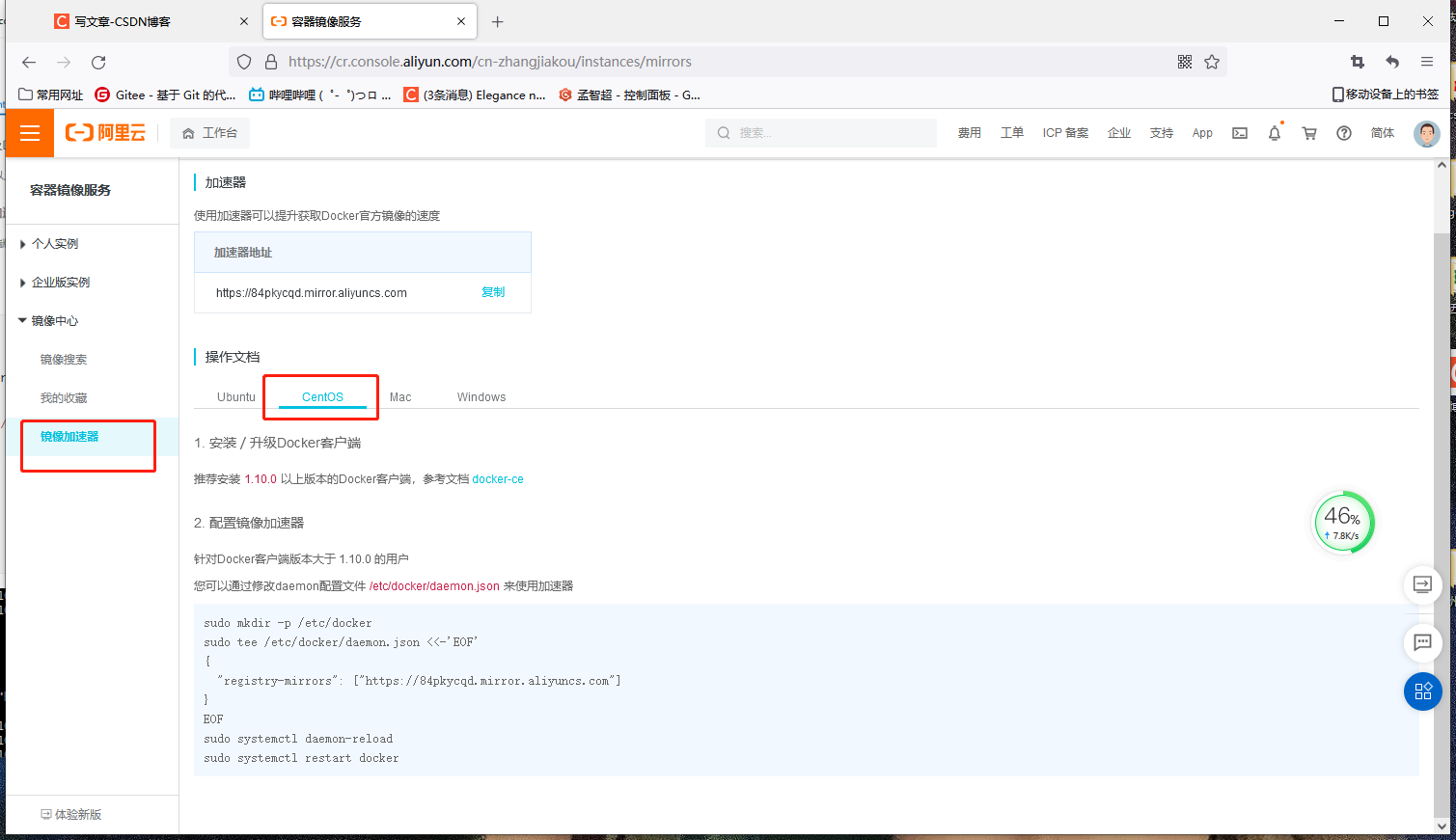This screenshot has height=840, width=1456.
Task: Select 镜像加速器 sidebar item
Action: click(69, 437)
